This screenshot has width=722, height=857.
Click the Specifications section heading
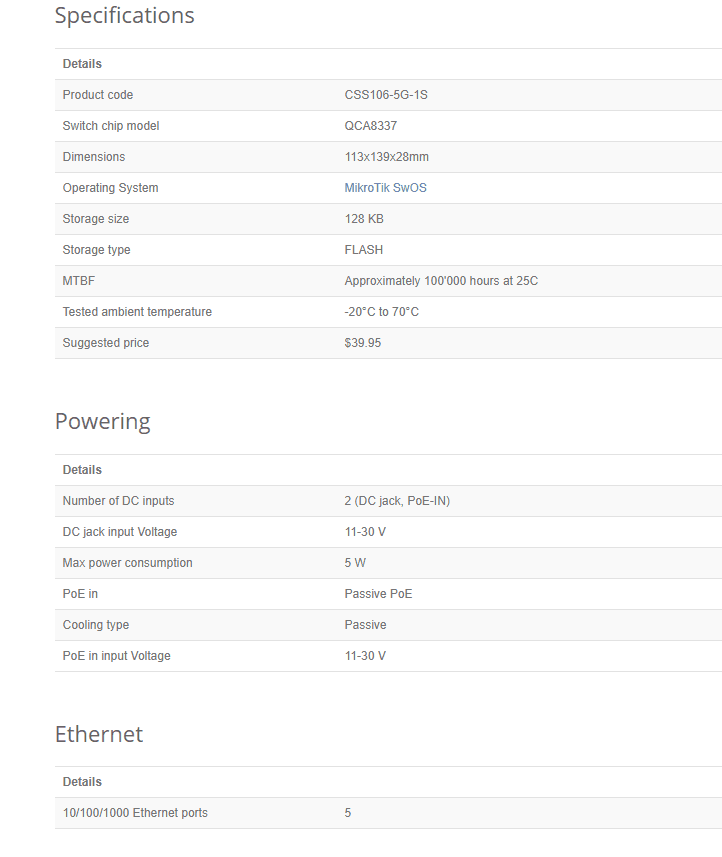pos(124,16)
